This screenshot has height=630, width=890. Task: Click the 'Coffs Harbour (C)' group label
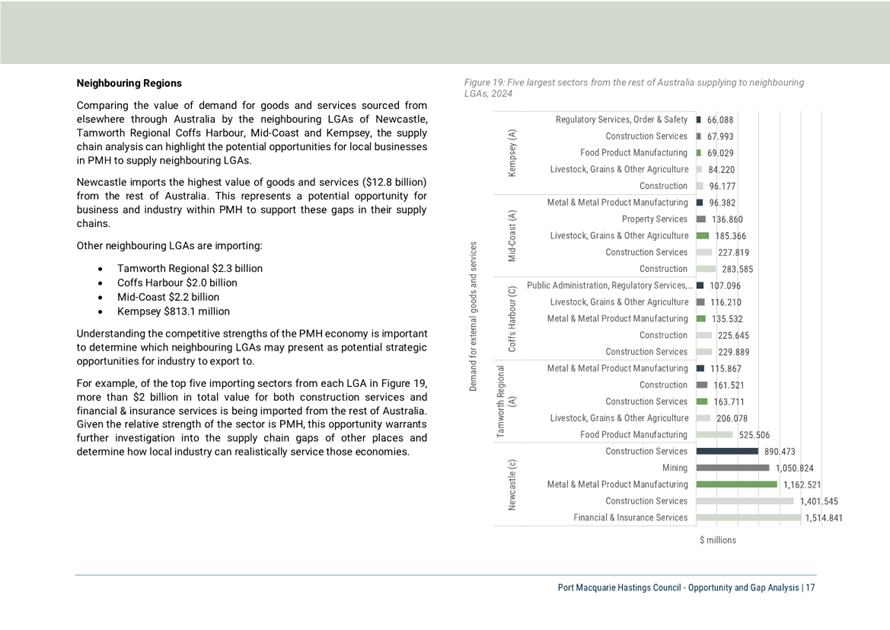click(512, 319)
